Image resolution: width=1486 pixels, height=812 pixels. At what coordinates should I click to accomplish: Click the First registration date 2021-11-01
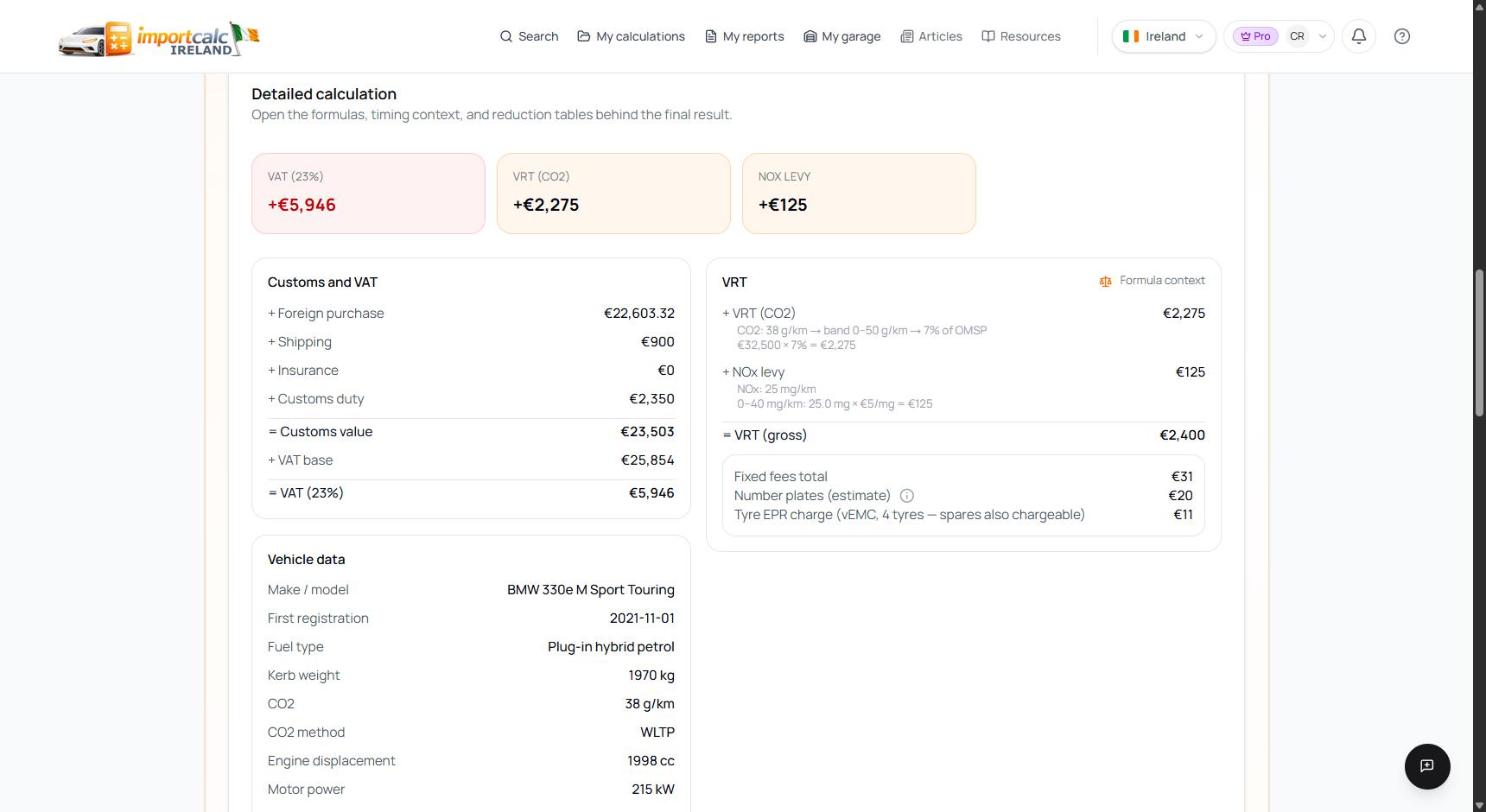[642, 619]
